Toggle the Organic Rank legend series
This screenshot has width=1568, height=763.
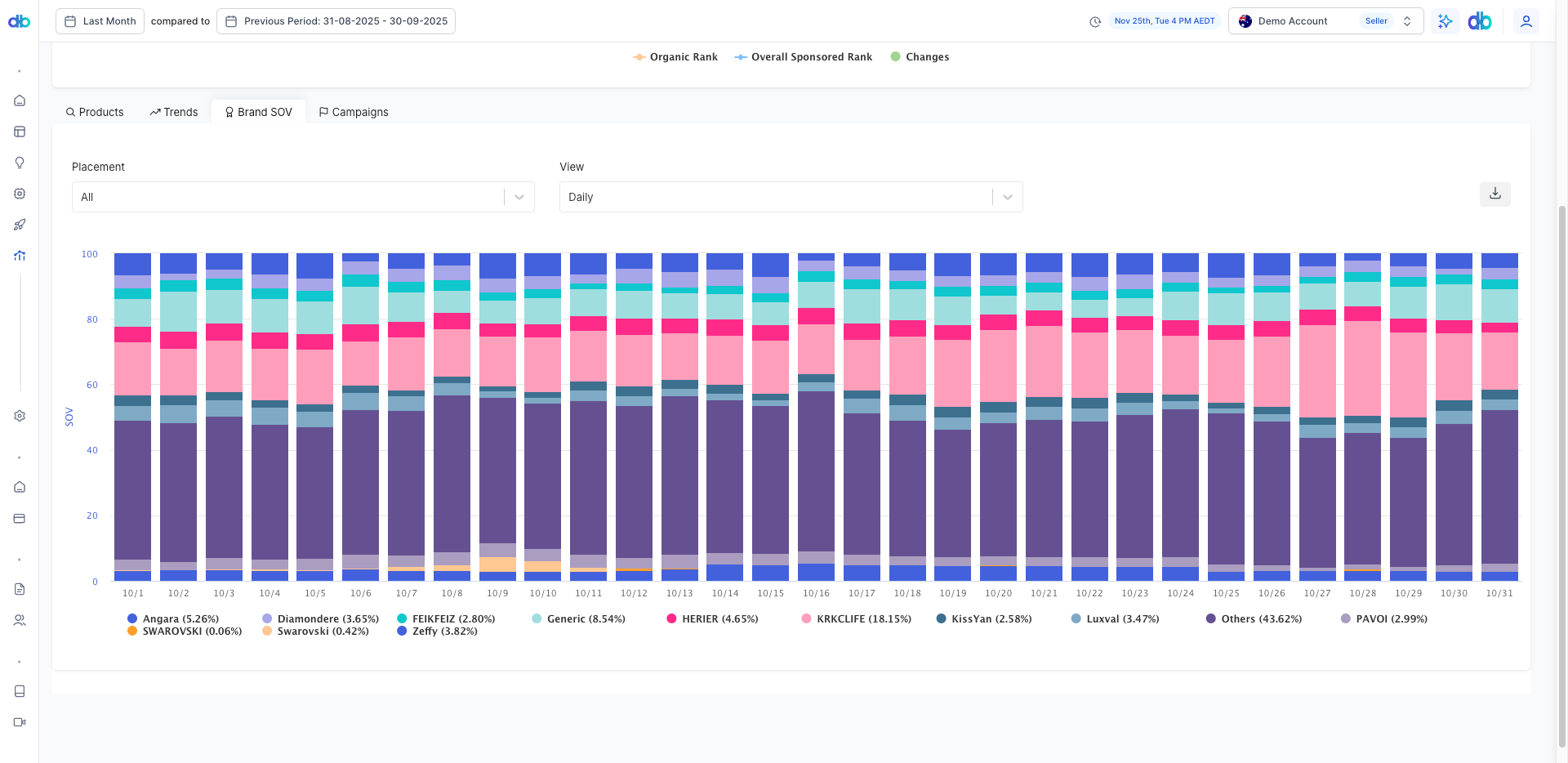click(675, 57)
